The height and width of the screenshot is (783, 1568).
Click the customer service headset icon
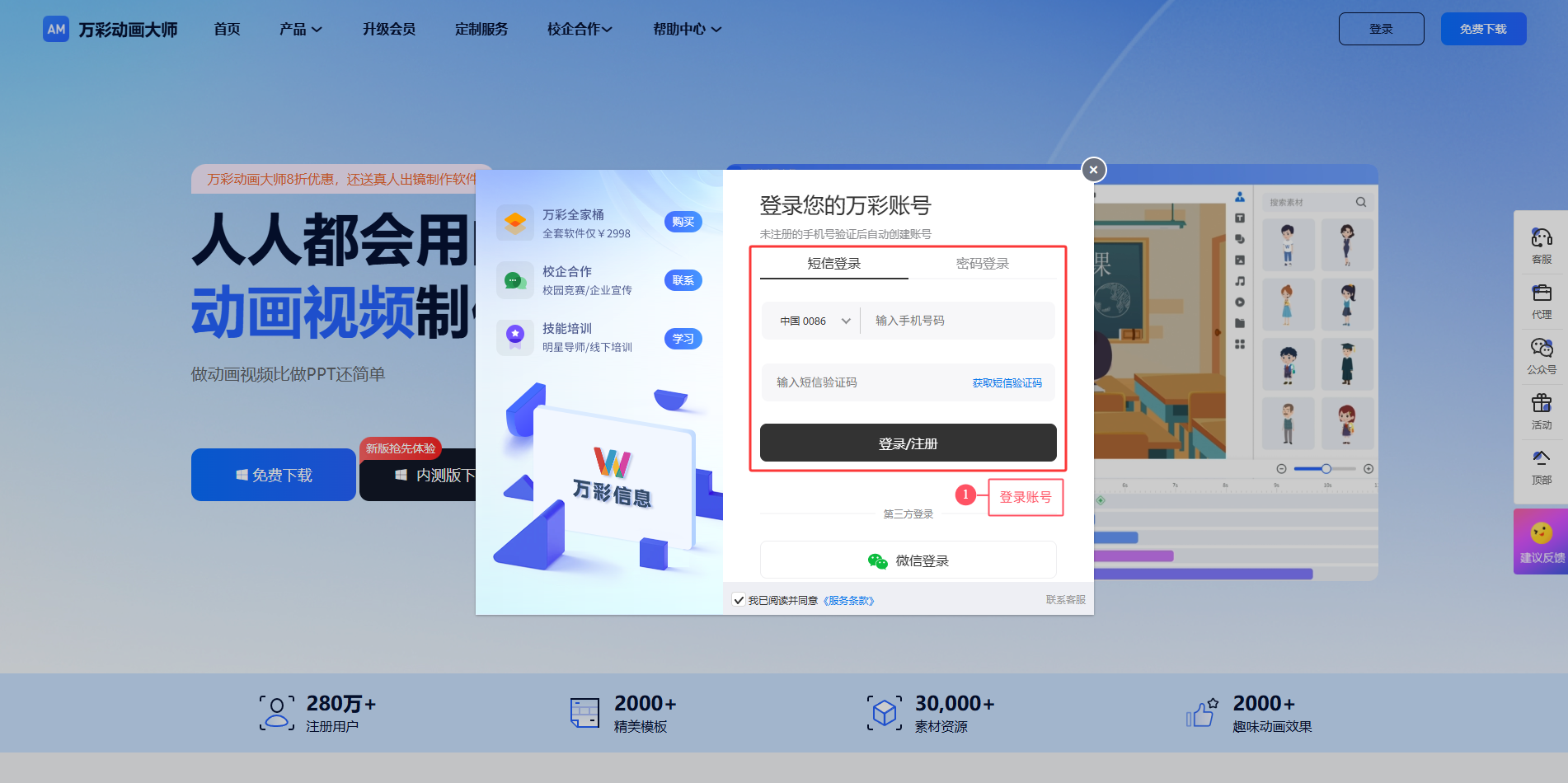[x=1541, y=239]
